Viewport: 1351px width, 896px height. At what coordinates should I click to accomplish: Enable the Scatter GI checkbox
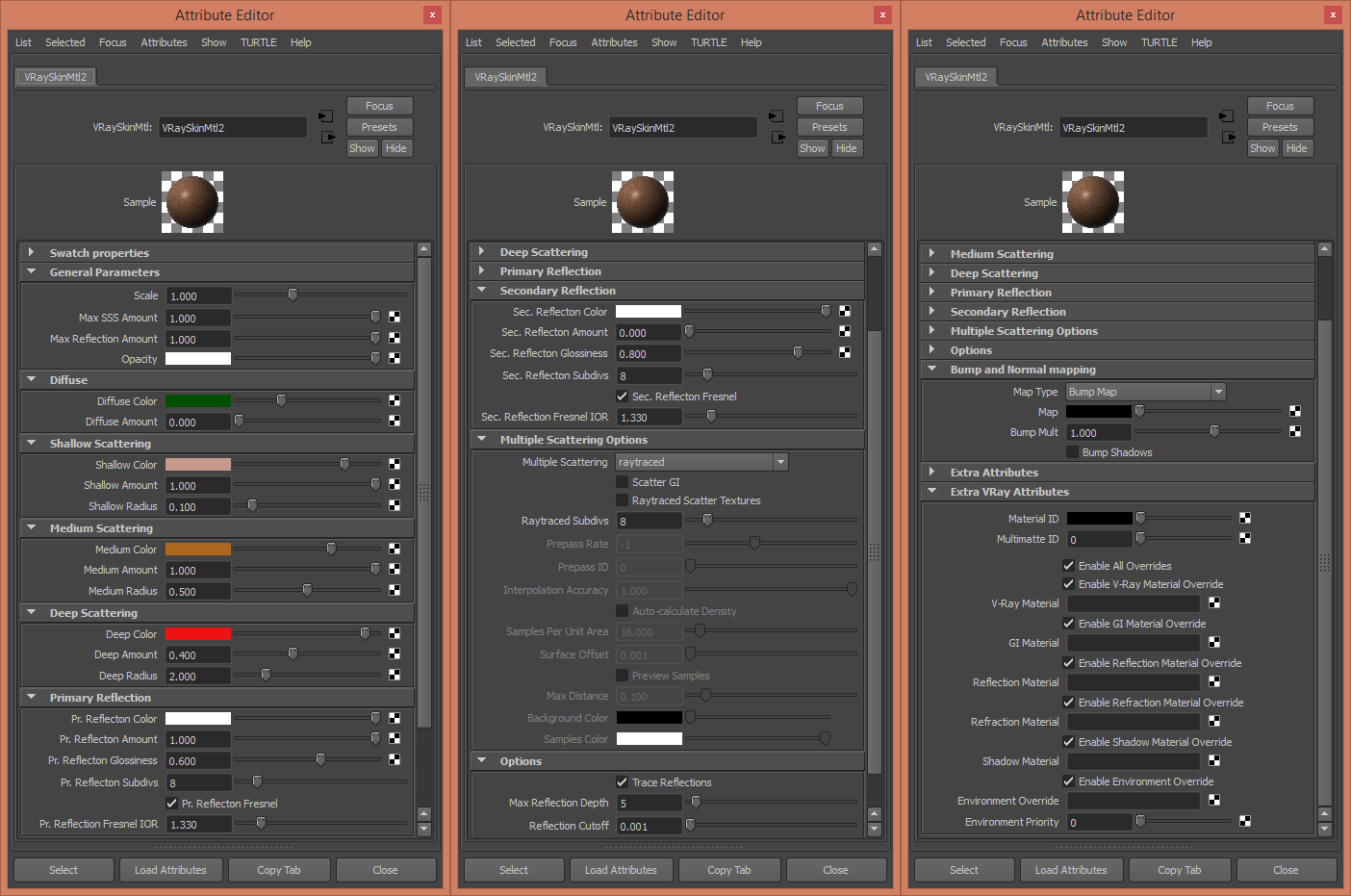622,481
